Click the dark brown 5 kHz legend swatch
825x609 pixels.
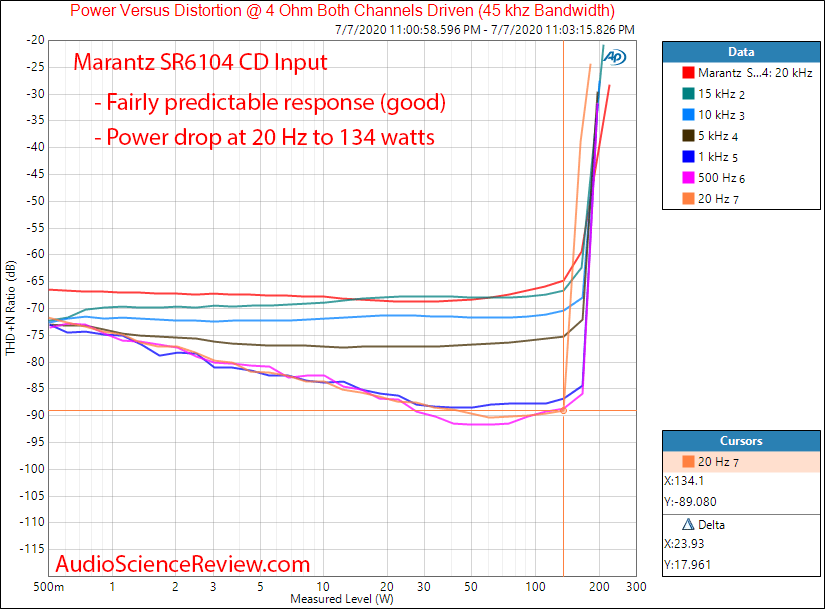click(x=688, y=136)
